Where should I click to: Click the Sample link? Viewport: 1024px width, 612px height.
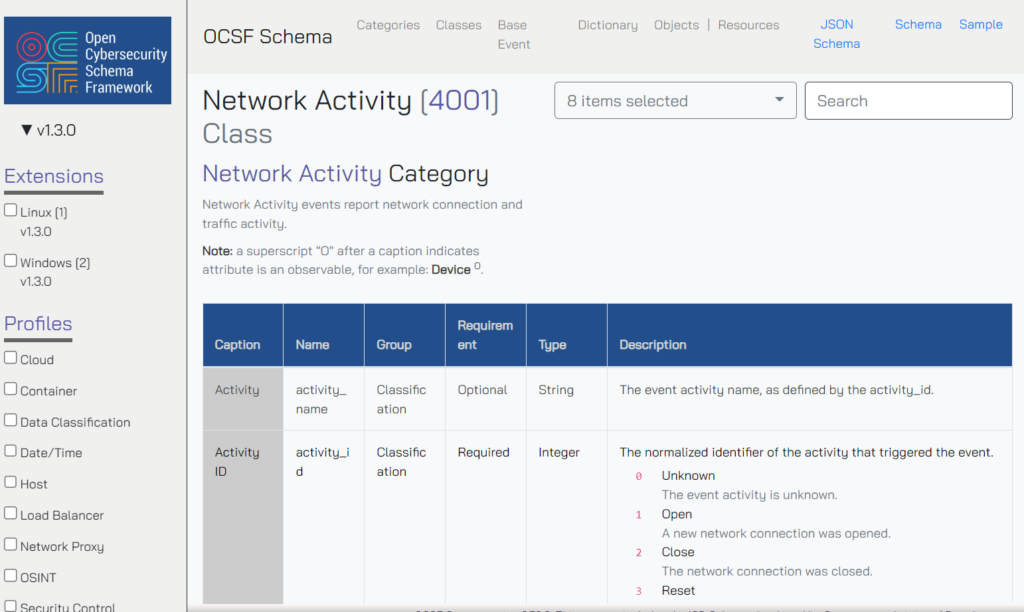click(x=980, y=25)
